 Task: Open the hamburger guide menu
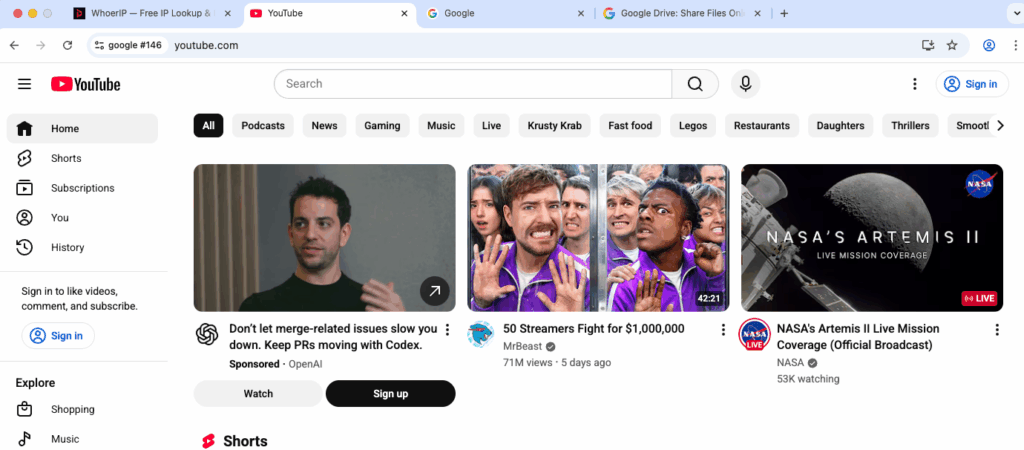coord(24,84)
